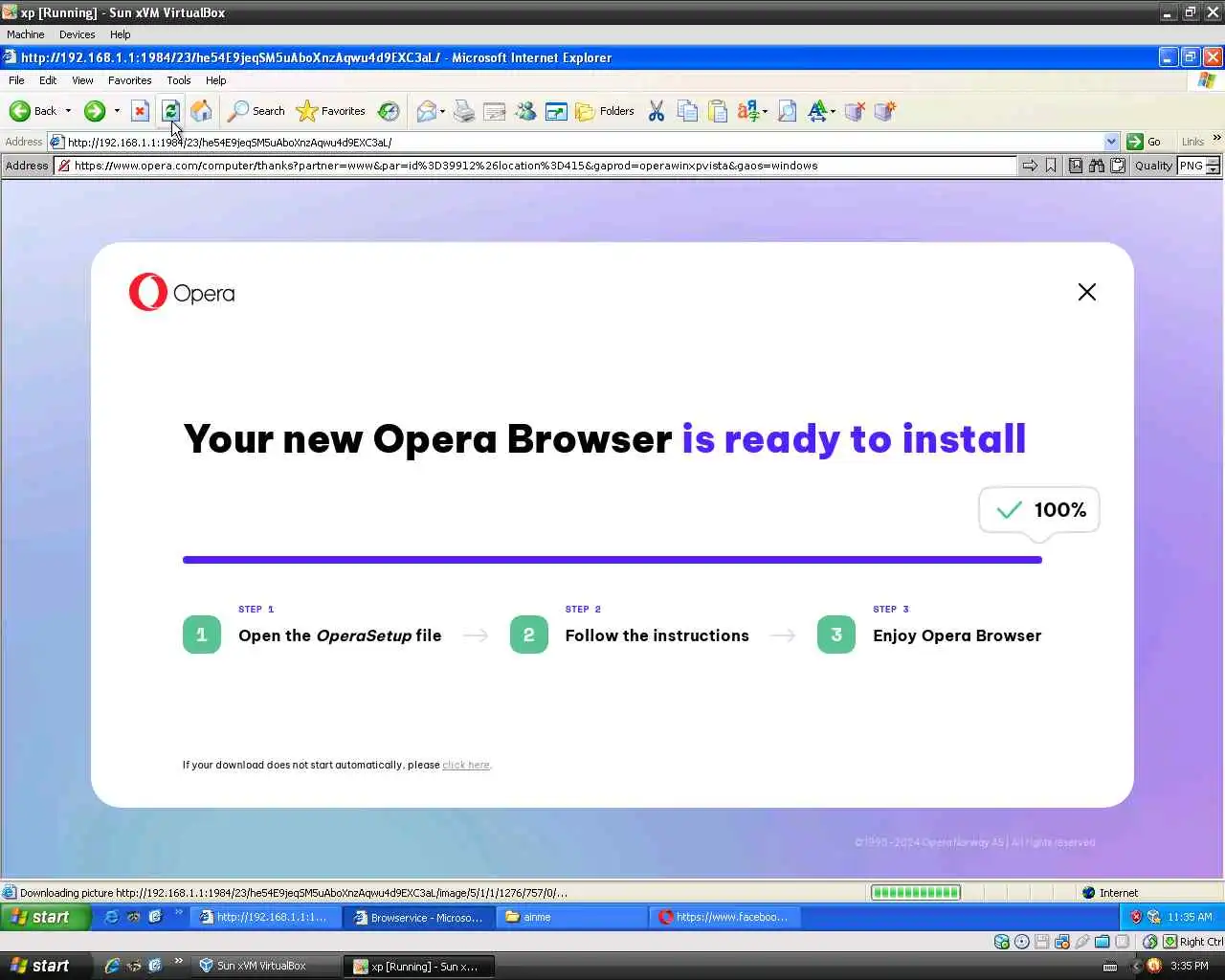
Task: Click the red Stop loading icon
Action: (140, 111)
